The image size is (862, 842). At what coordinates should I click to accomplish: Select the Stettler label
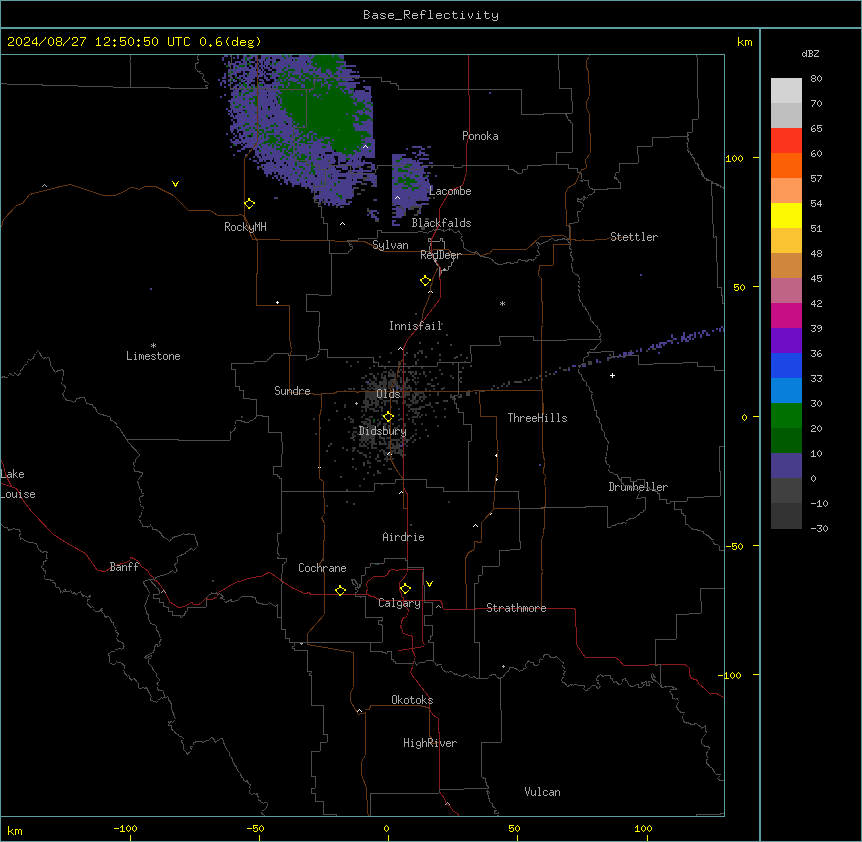click(x=634, y=237)
